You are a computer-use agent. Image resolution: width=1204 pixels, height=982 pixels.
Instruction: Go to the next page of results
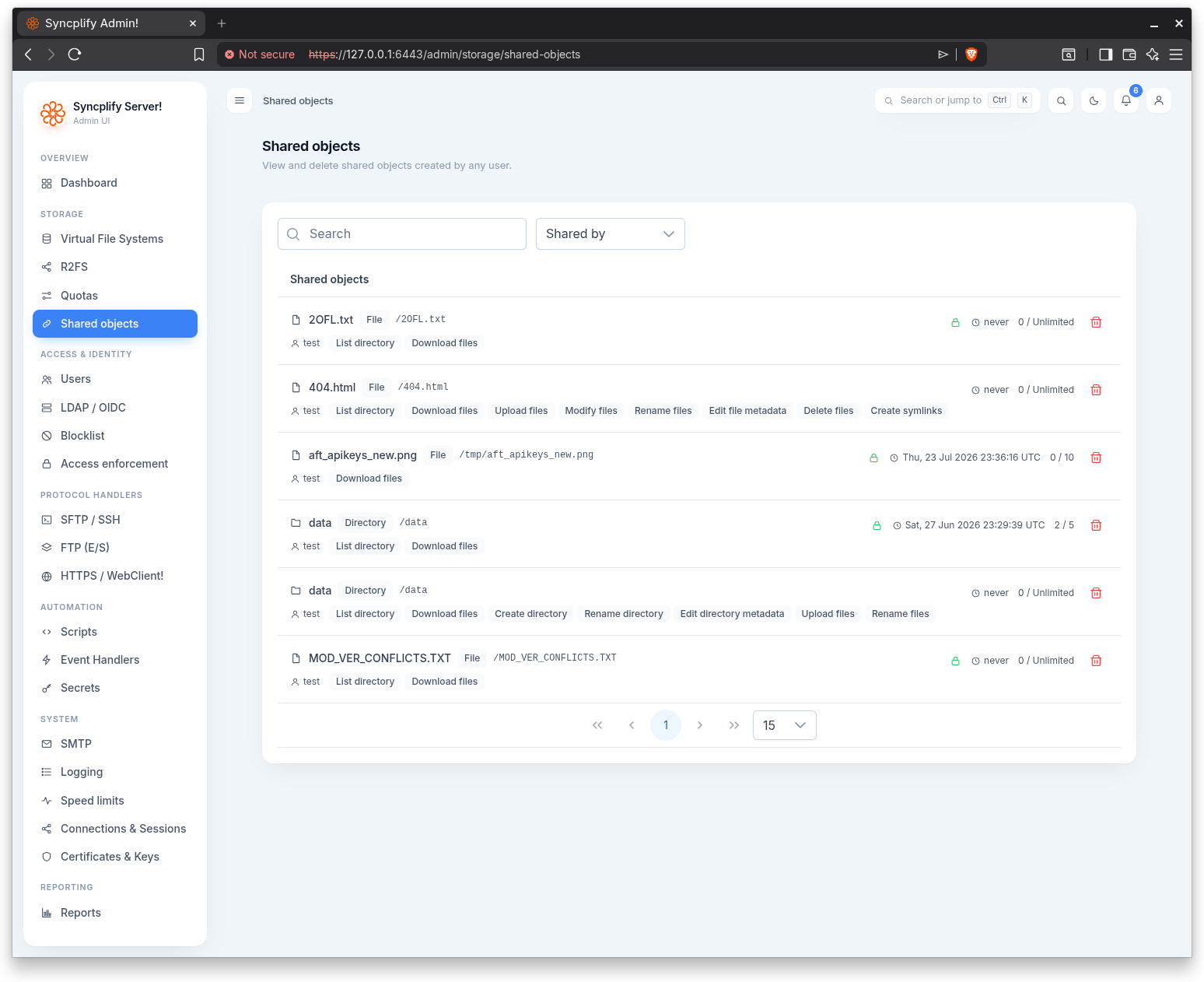pos(700,725)
